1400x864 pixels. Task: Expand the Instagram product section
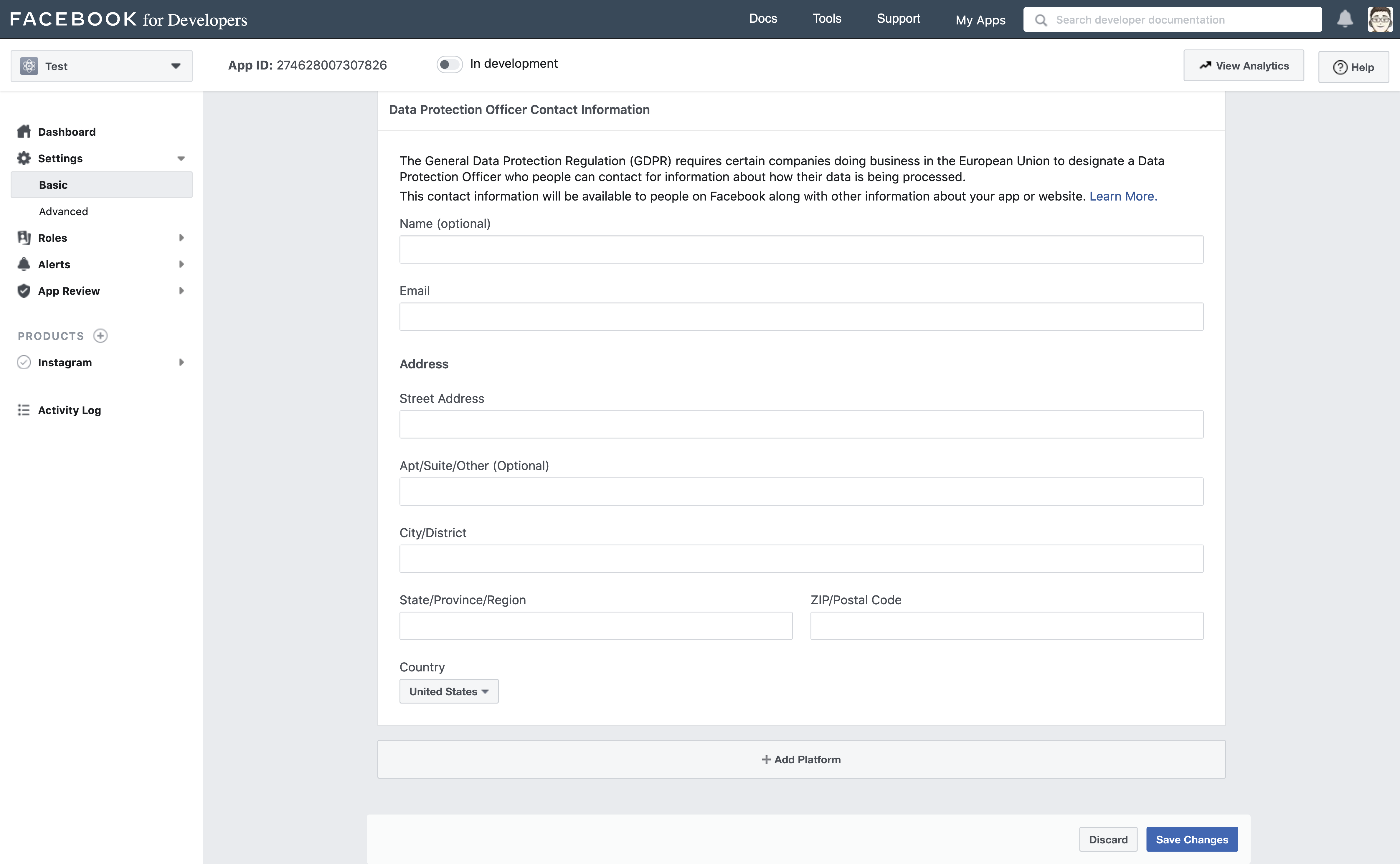pyautogui.click(x=181, y=362)
